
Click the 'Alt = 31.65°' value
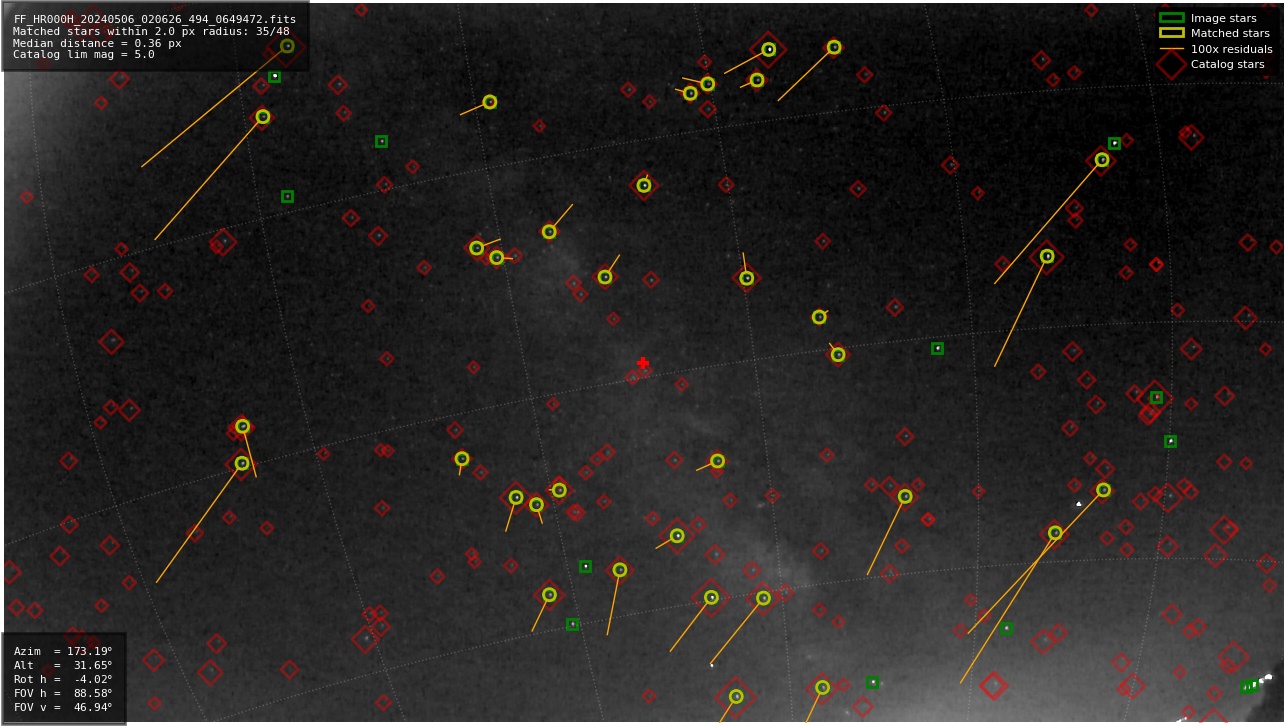63,665
